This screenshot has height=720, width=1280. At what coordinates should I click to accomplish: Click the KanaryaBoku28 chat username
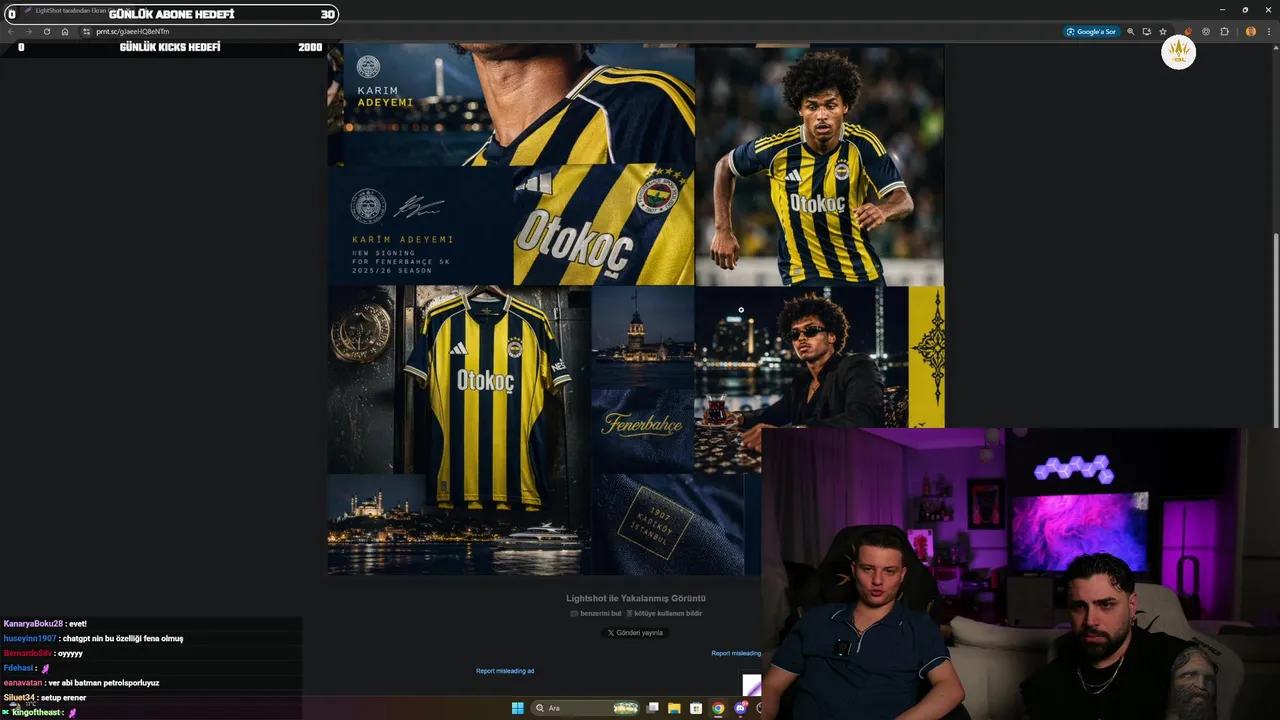pyautogui.click(x=33, y=624)
